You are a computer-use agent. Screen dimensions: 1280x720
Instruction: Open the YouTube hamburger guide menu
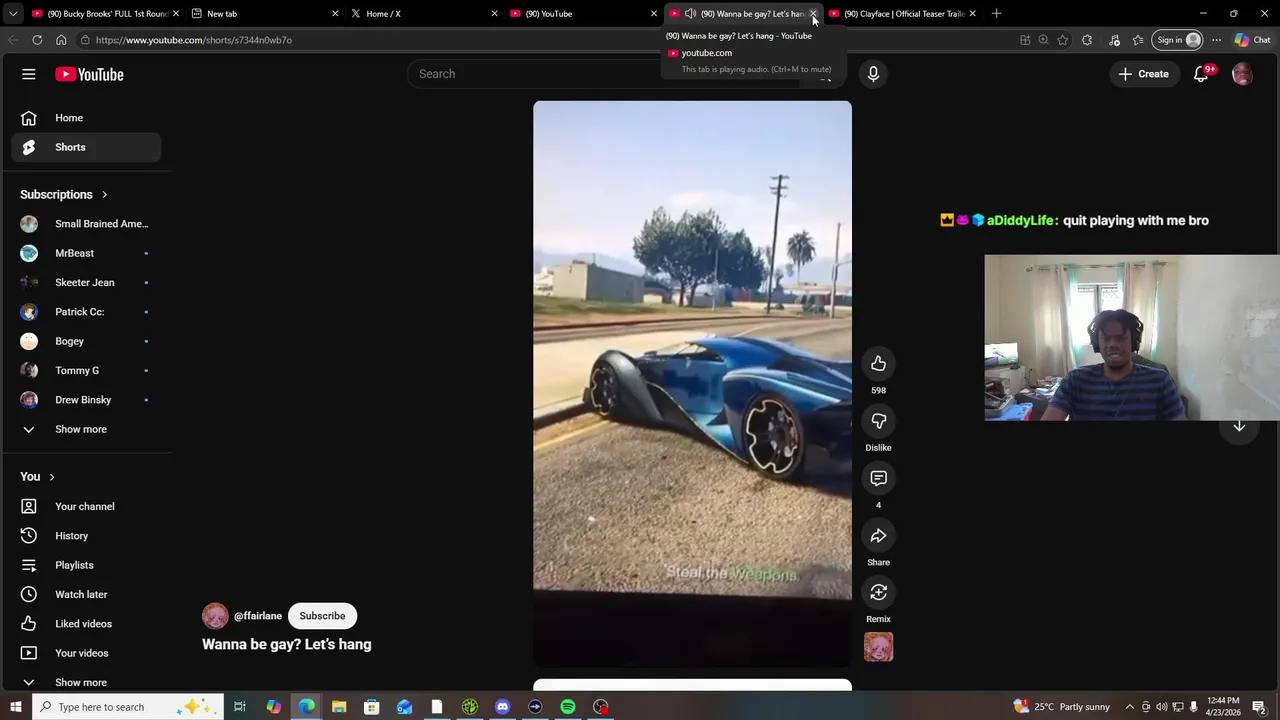29,74
